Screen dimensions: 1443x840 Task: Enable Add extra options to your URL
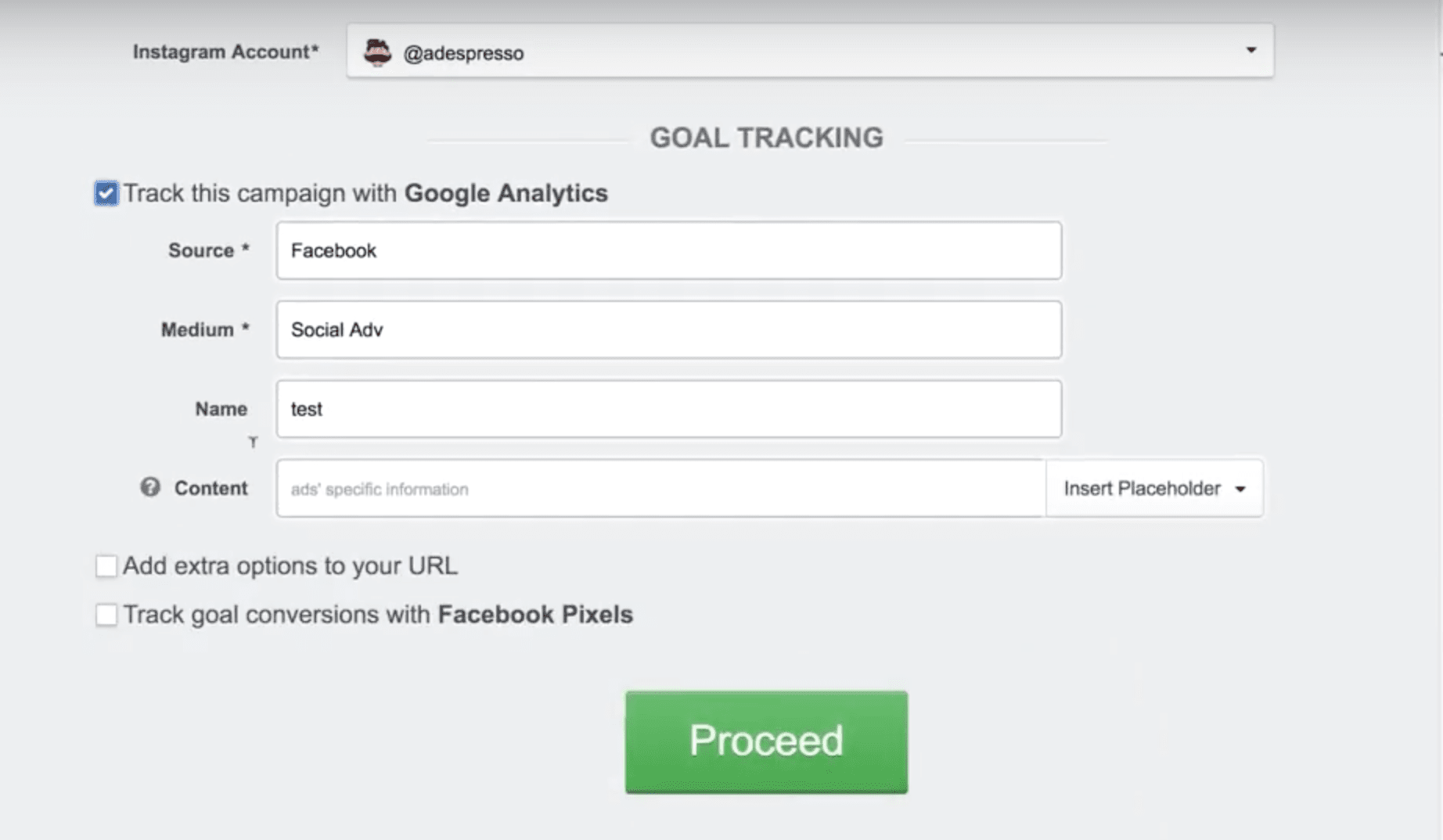pyautogui.click(x=106, y=566)
